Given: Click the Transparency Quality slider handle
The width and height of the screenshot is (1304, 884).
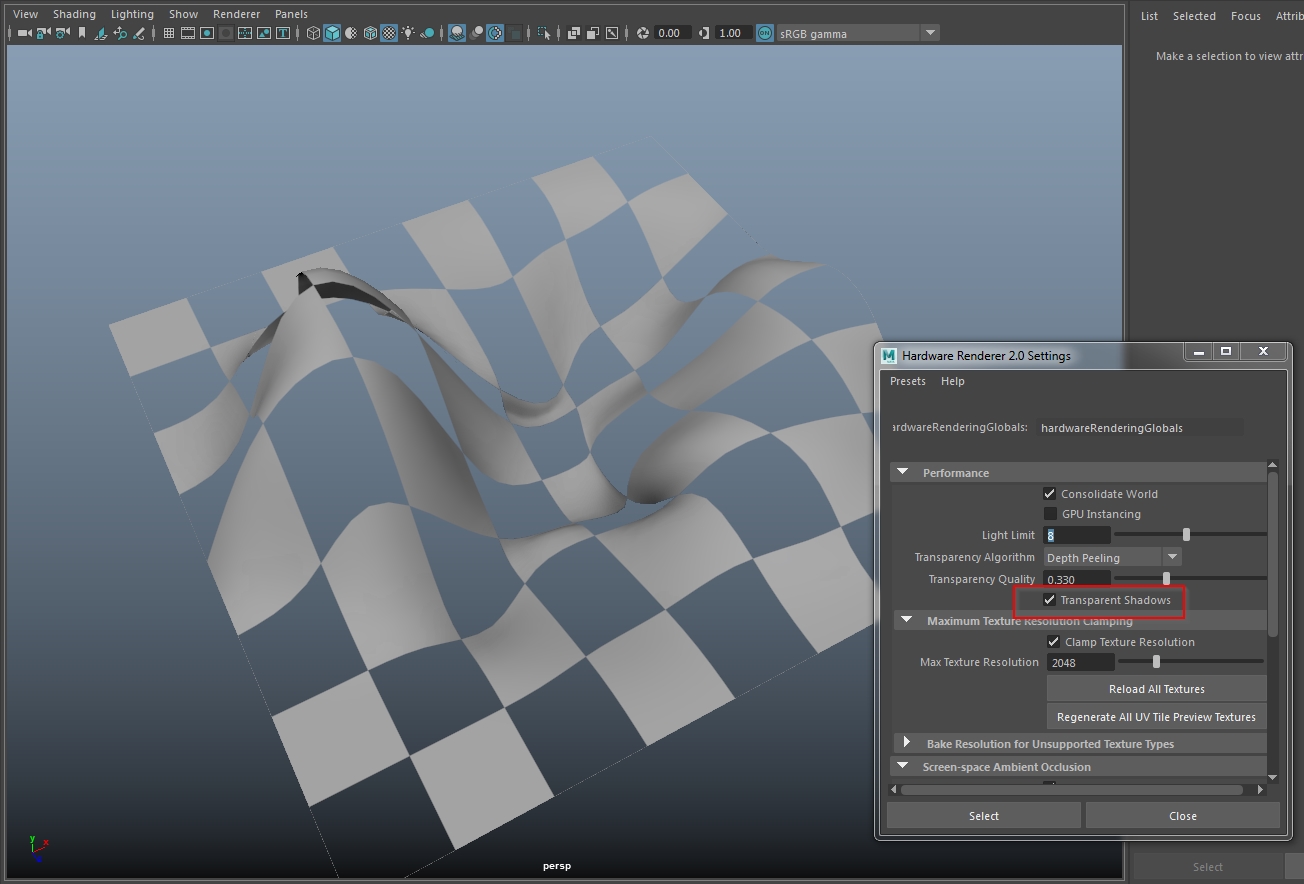Looking at the screenshot, I should tap(1166, 578).
